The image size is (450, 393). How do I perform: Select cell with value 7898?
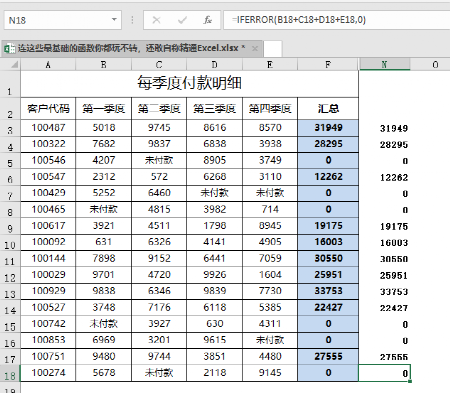coord(104,259)
